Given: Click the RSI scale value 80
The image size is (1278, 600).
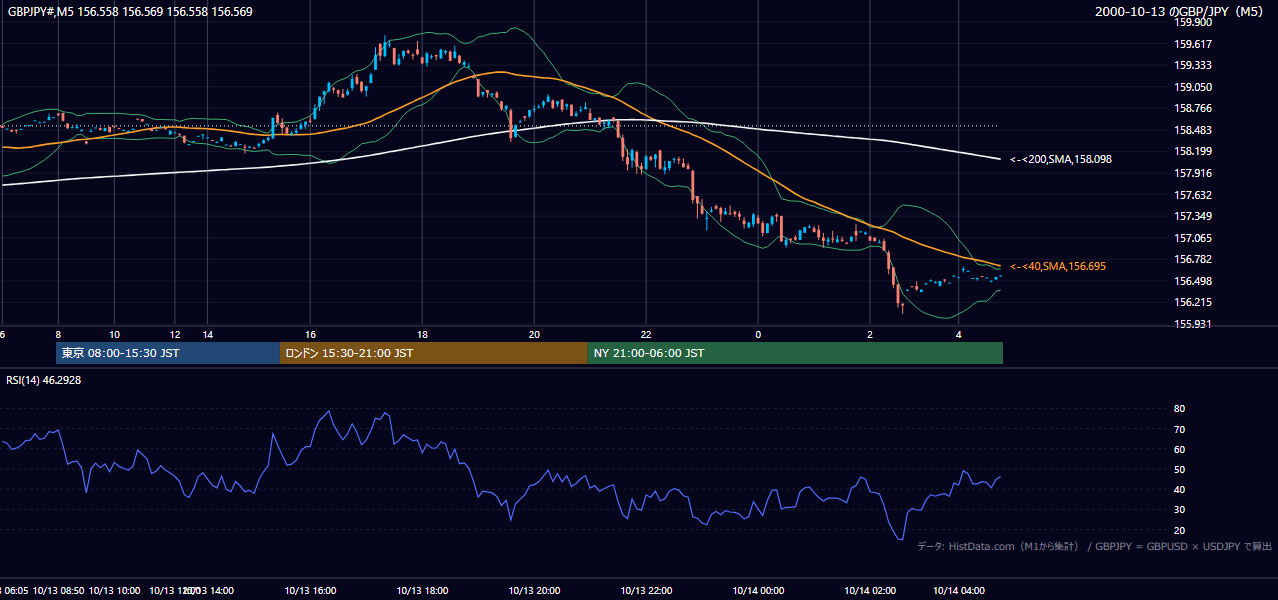Looking at the screenshot, I should tap(1180, 409).
